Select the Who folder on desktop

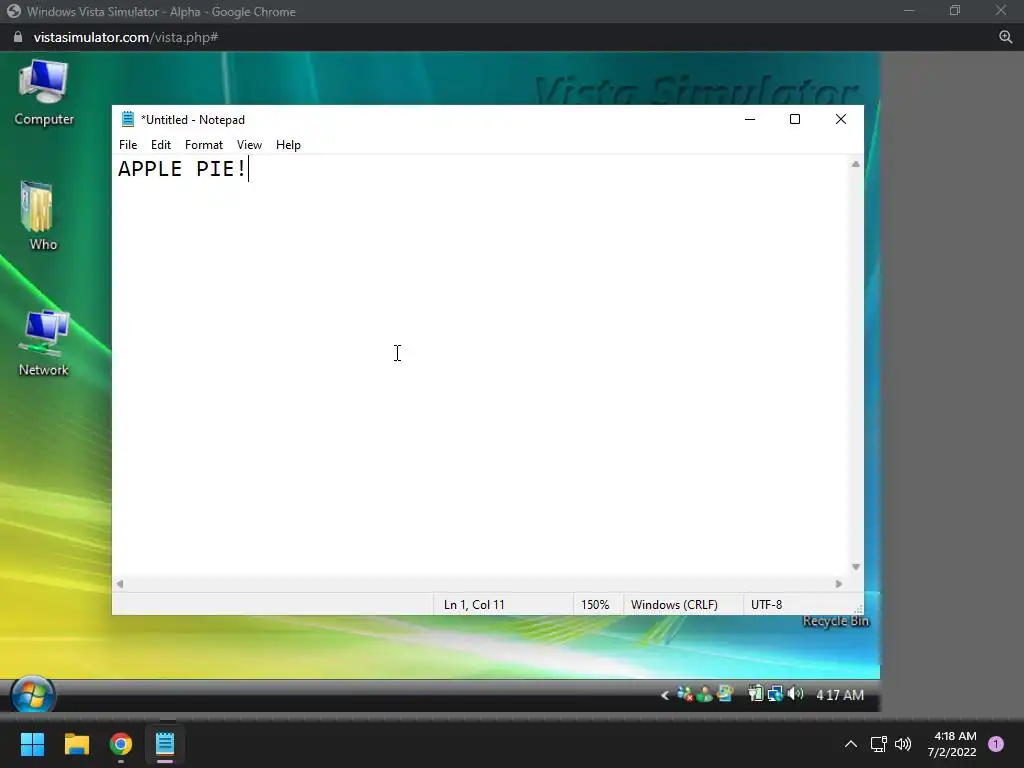click(x=40, y=216)
